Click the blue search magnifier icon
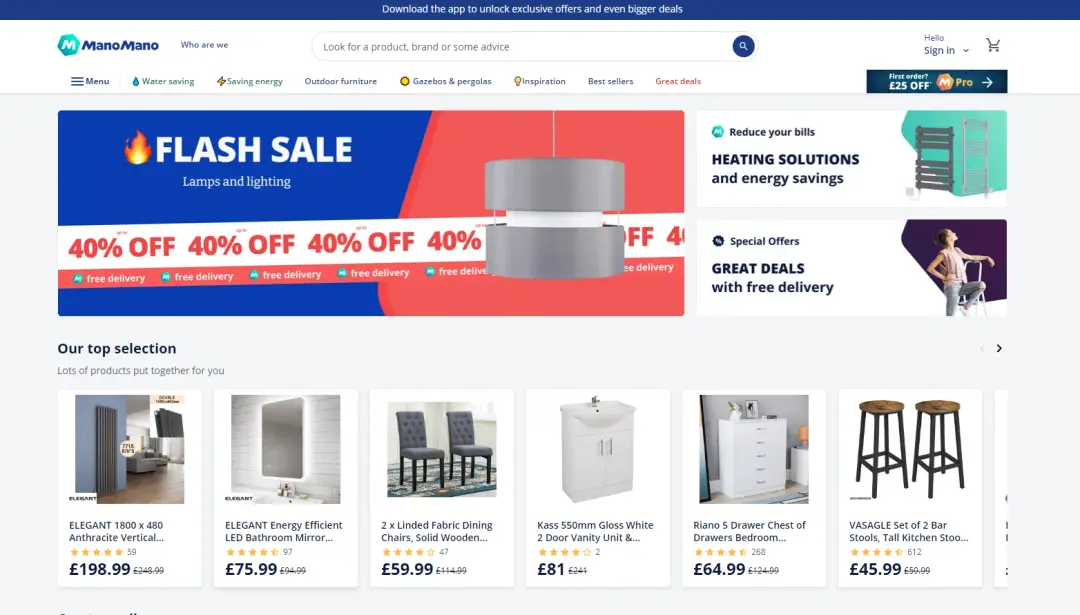1080x615 pixels. (x=742, y=46)
